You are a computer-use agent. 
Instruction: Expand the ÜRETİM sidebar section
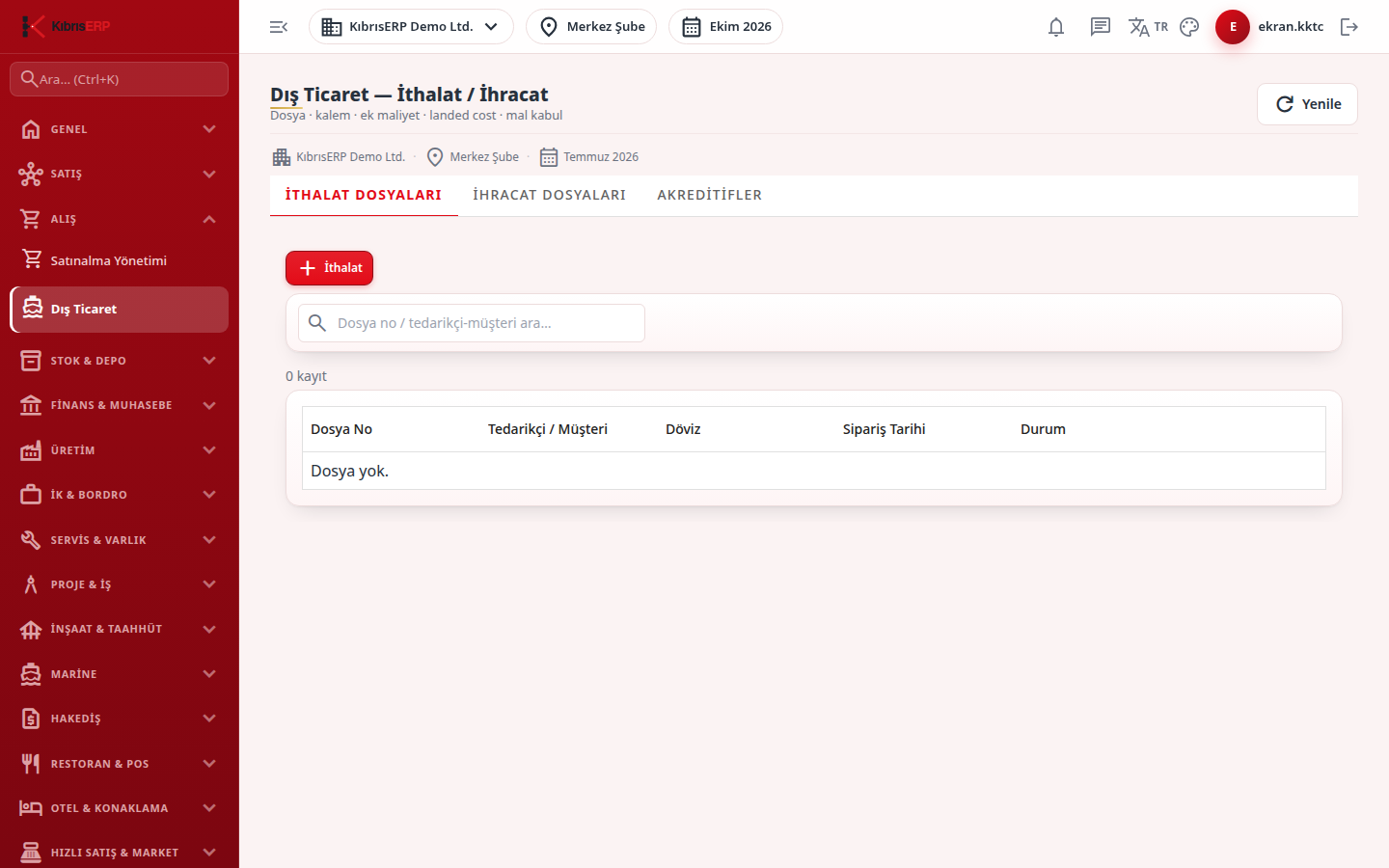pos(119,450)
